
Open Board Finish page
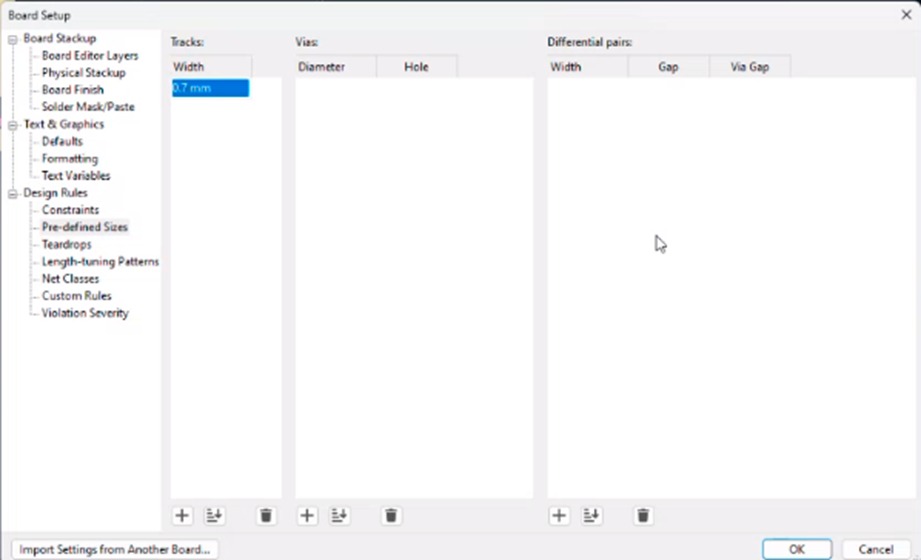(73, 90)
